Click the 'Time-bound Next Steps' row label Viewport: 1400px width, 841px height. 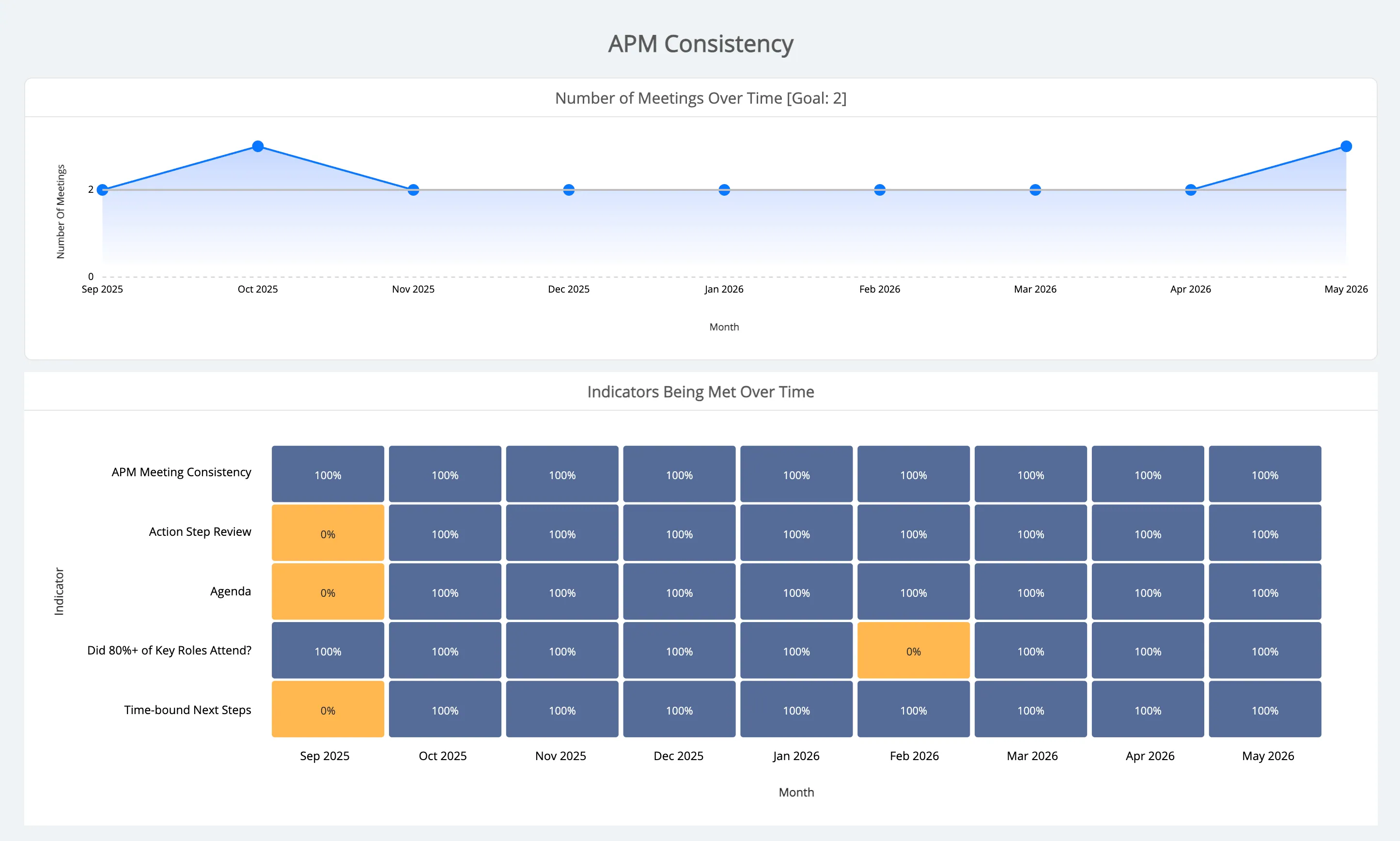pyautogui.click(x=187, y=710)
